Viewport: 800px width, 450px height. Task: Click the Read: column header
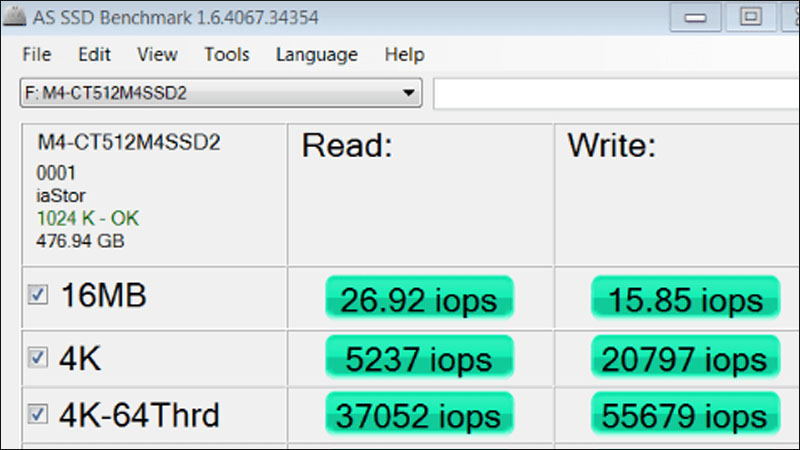pos(347,145)
